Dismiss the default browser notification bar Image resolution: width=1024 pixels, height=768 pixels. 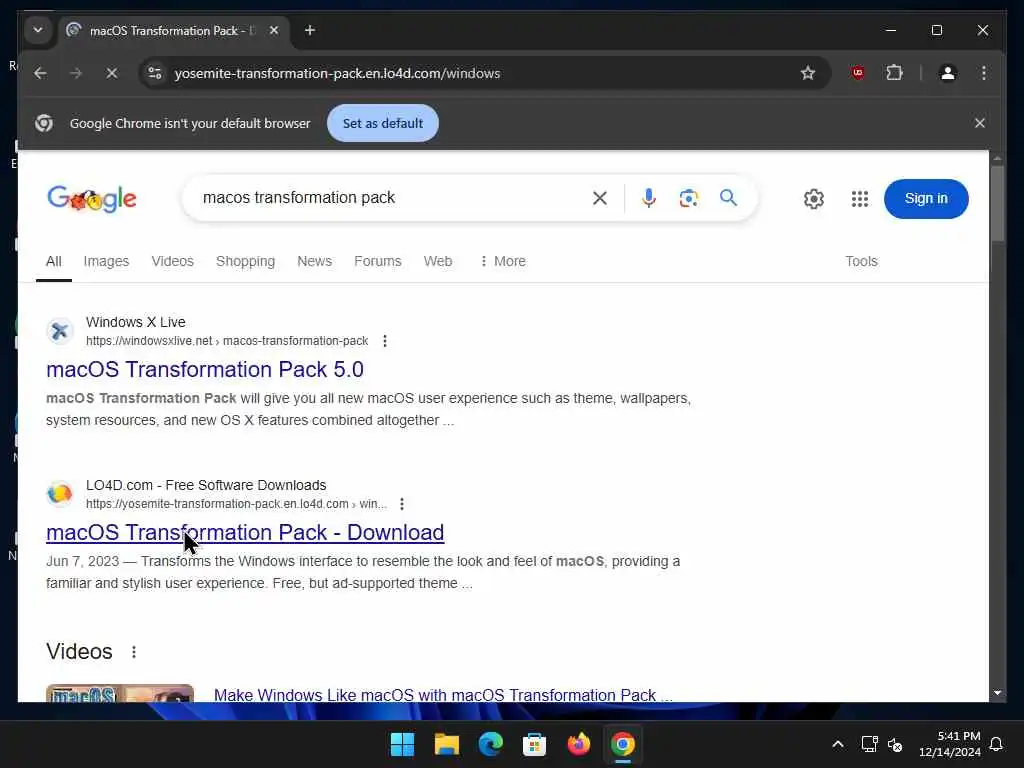[980, 123]
